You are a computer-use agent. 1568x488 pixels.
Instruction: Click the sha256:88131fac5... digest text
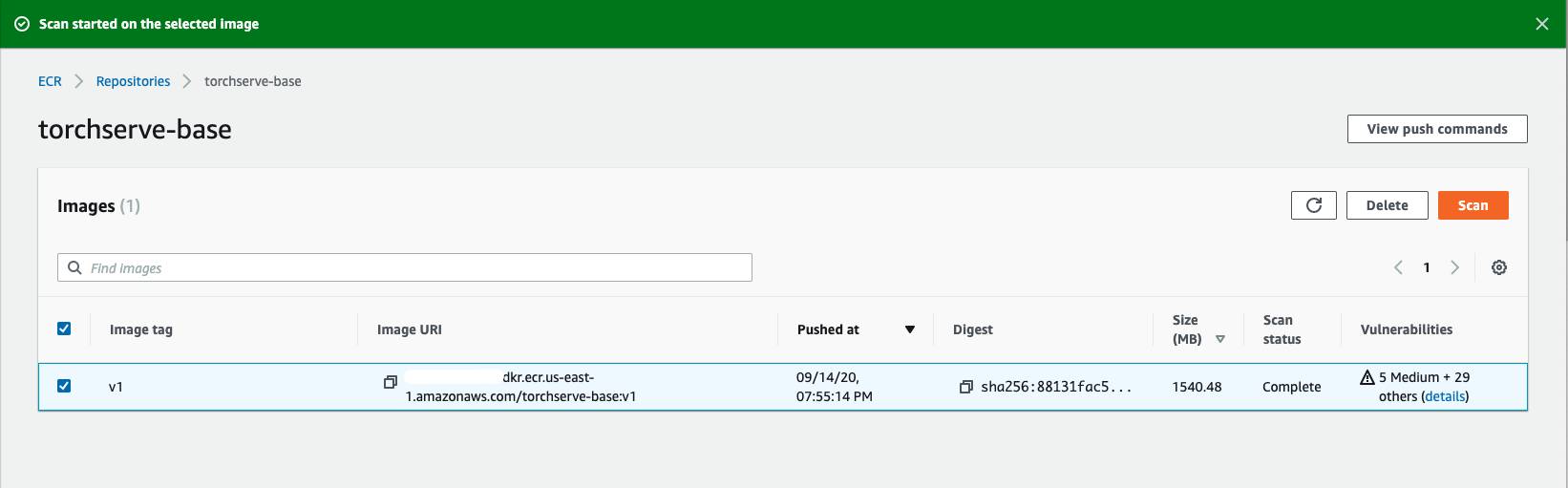[1056, 387]
